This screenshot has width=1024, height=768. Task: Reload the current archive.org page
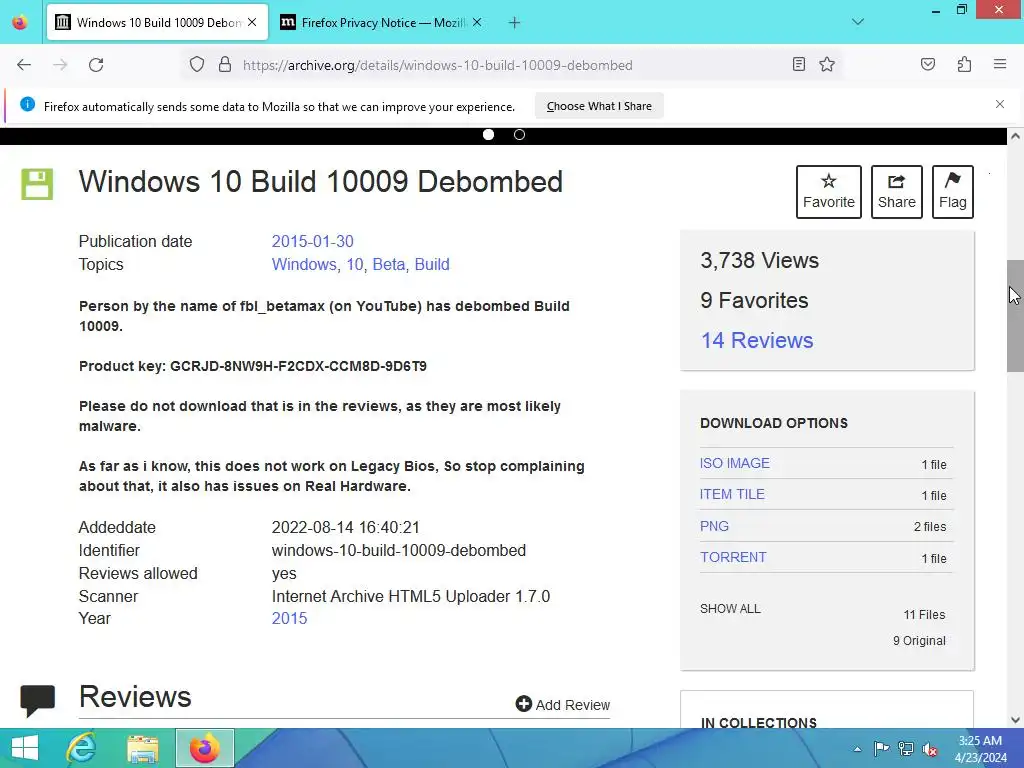(x=96, y=65)
